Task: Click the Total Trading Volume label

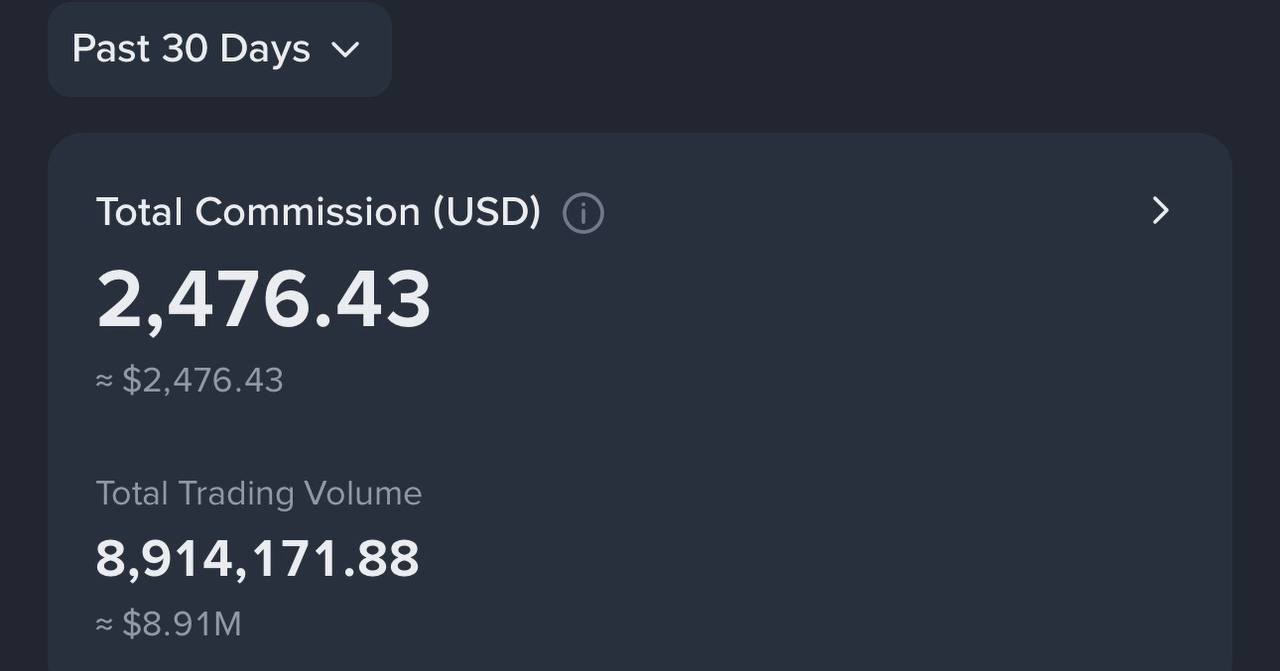Action: pos(259,493)
